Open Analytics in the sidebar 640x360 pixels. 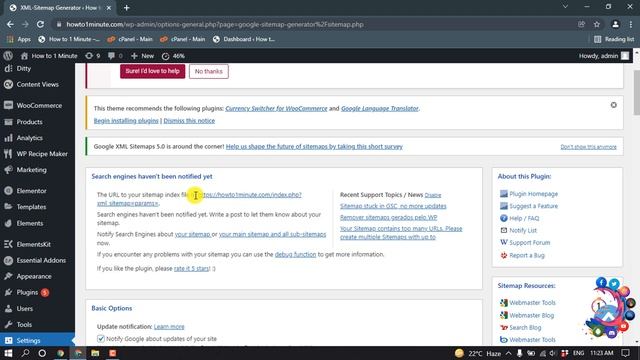pyautogui.click(x=29, y=138)
